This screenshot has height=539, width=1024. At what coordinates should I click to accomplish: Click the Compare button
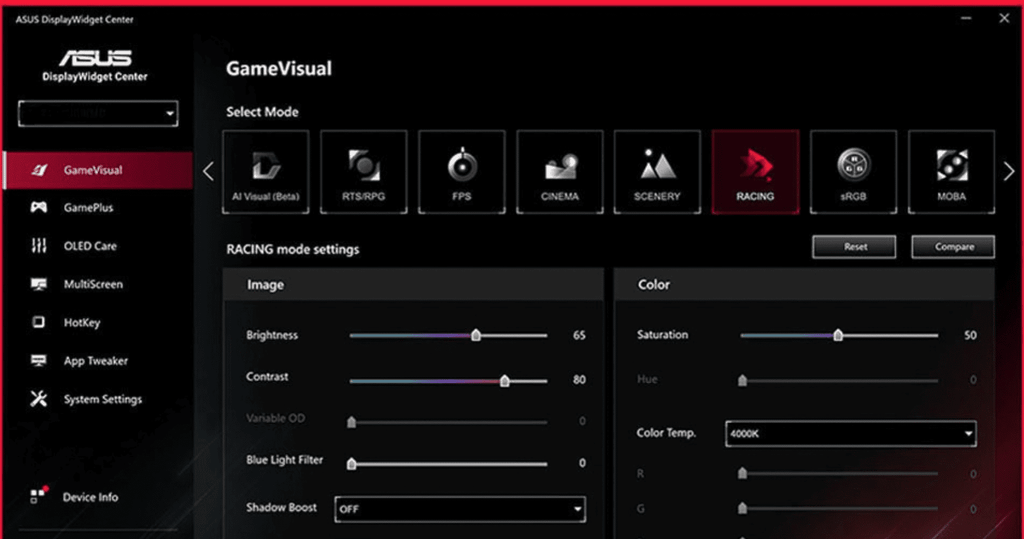coord(953,247)
